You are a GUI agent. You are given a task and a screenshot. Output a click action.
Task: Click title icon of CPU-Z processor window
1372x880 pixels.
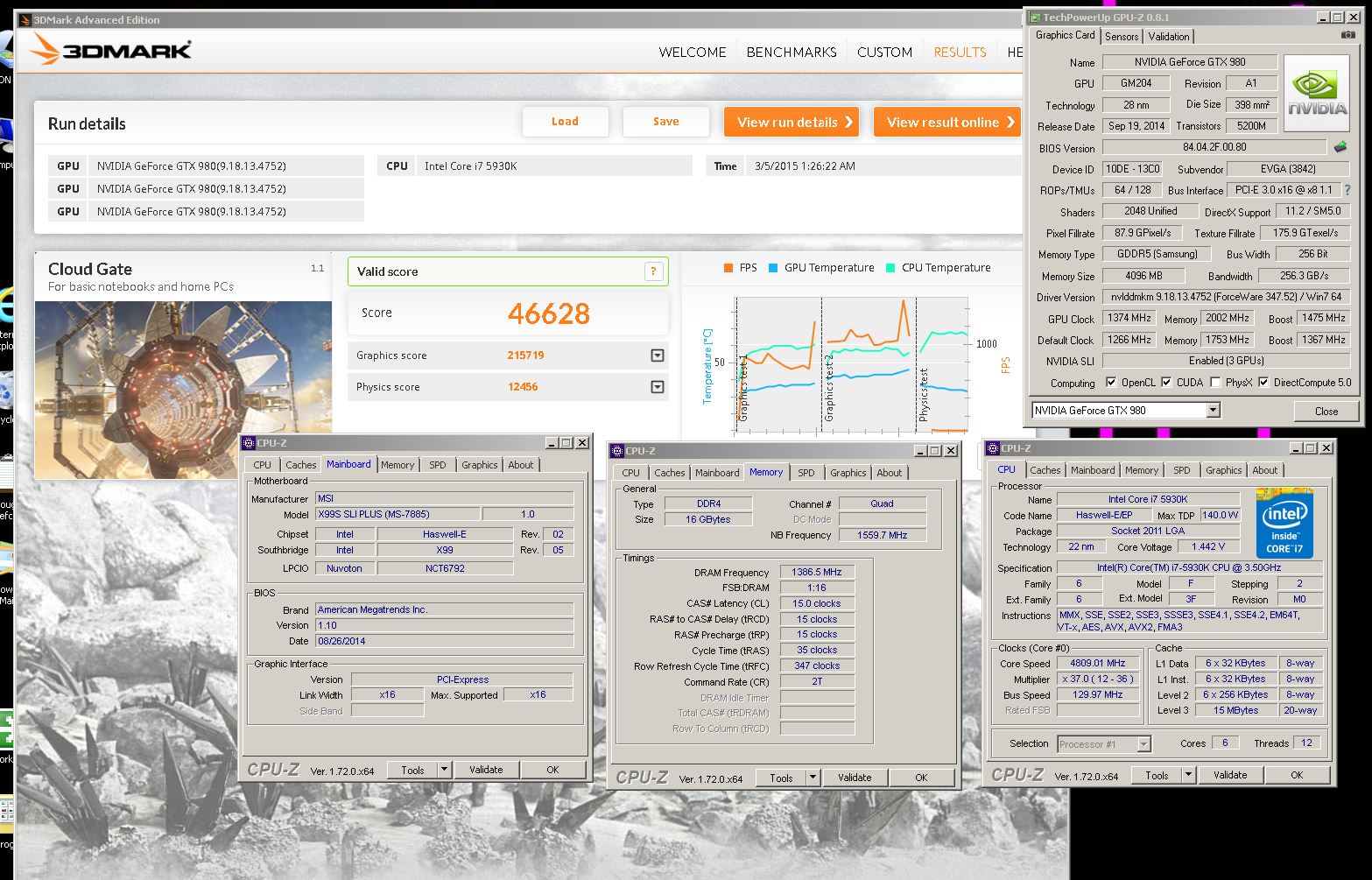(993, 448)
